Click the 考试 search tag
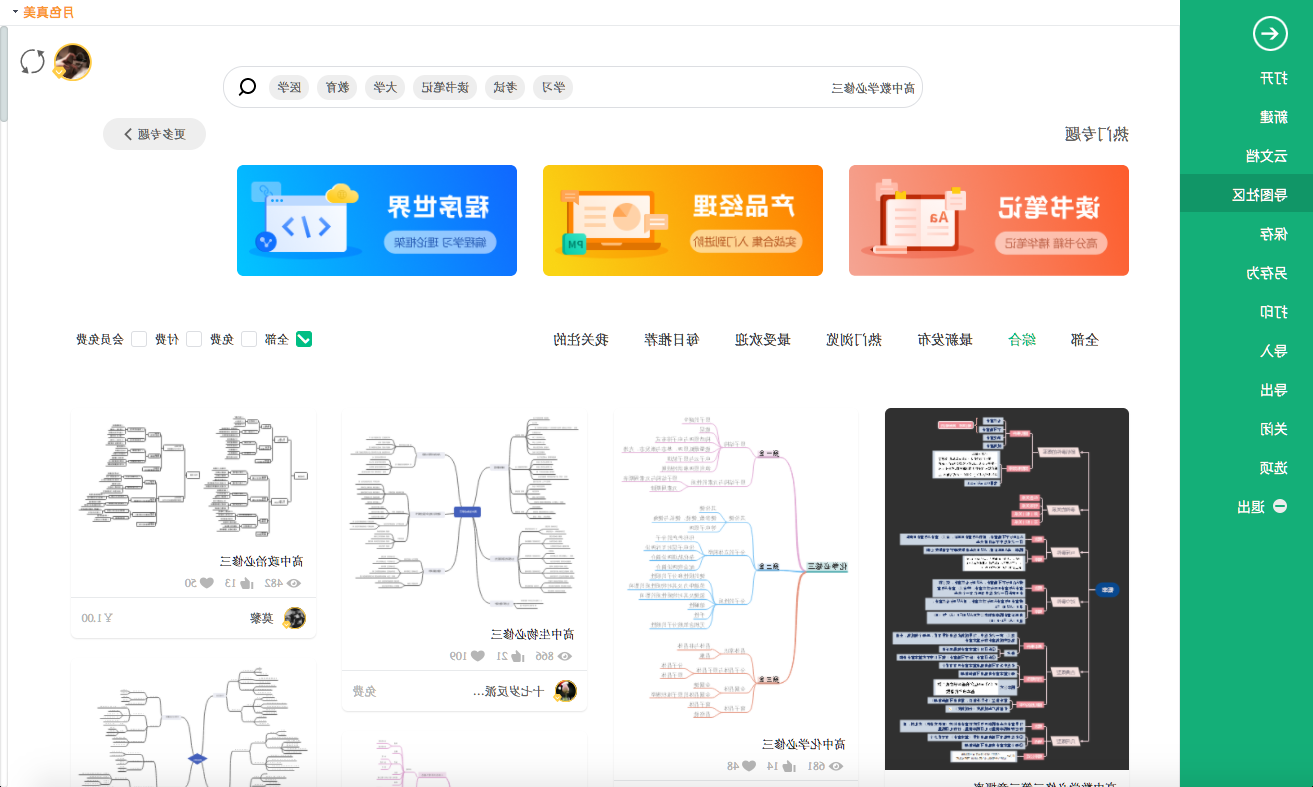 (505, 88)
